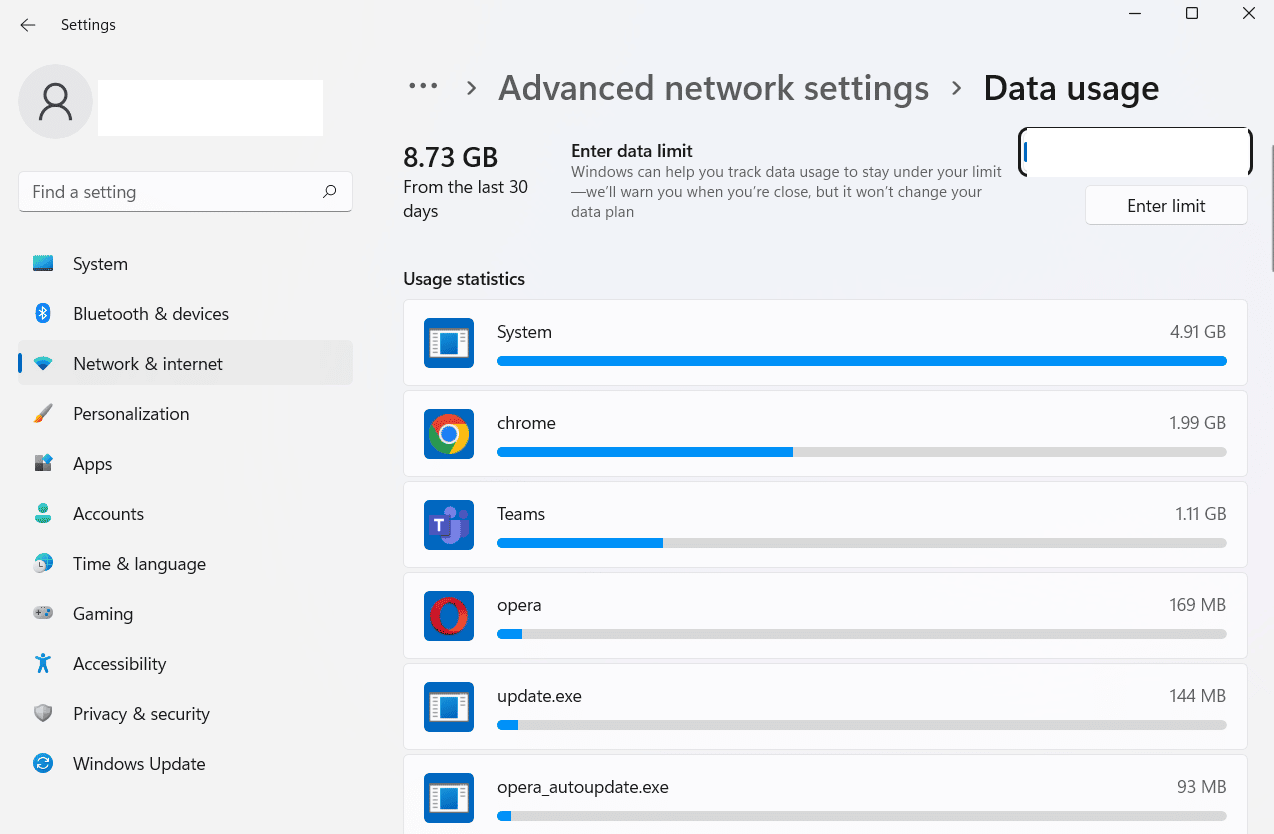Open Accessibility label in sidebar
This screenshot has width=1274, height=834.
(119, 664)
